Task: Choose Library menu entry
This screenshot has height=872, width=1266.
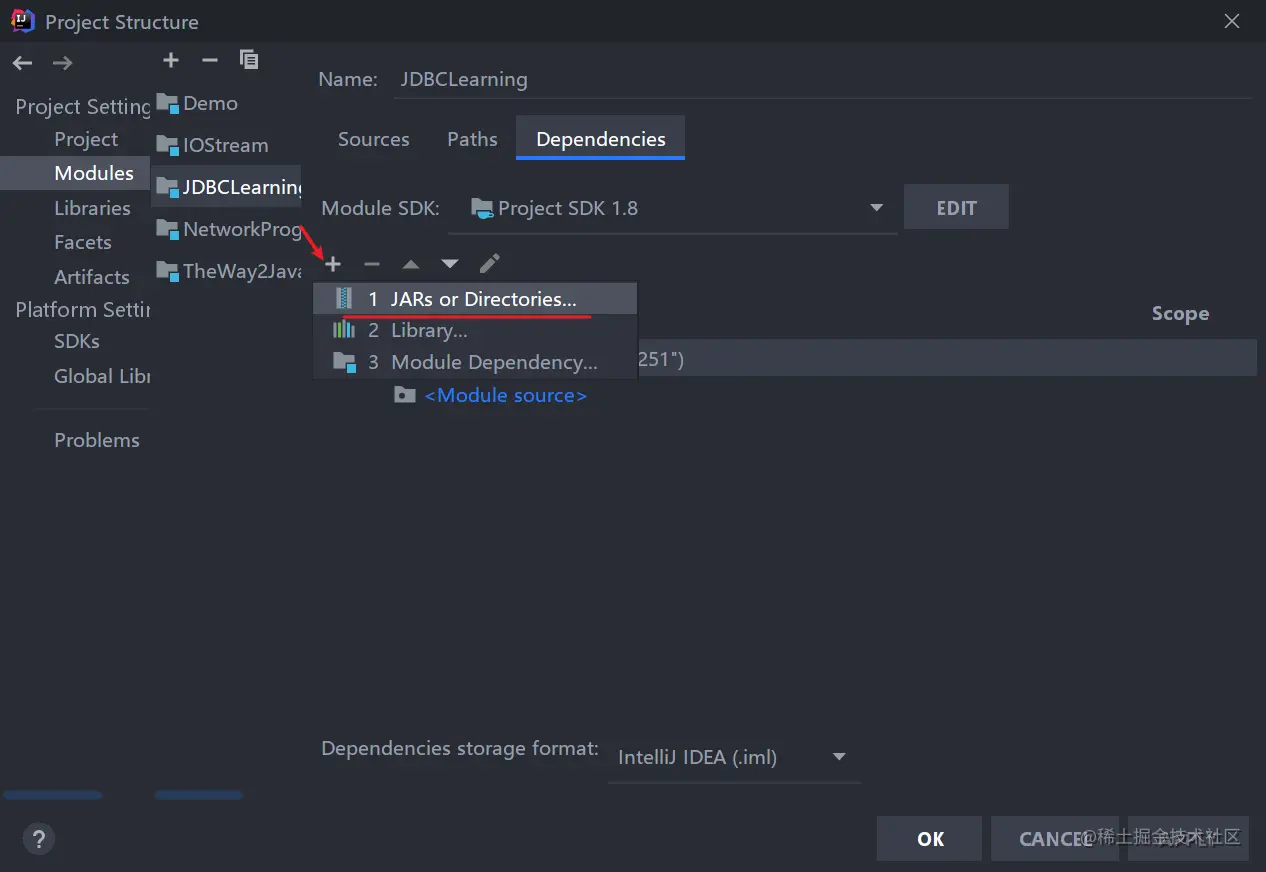Action: [475, 330]
